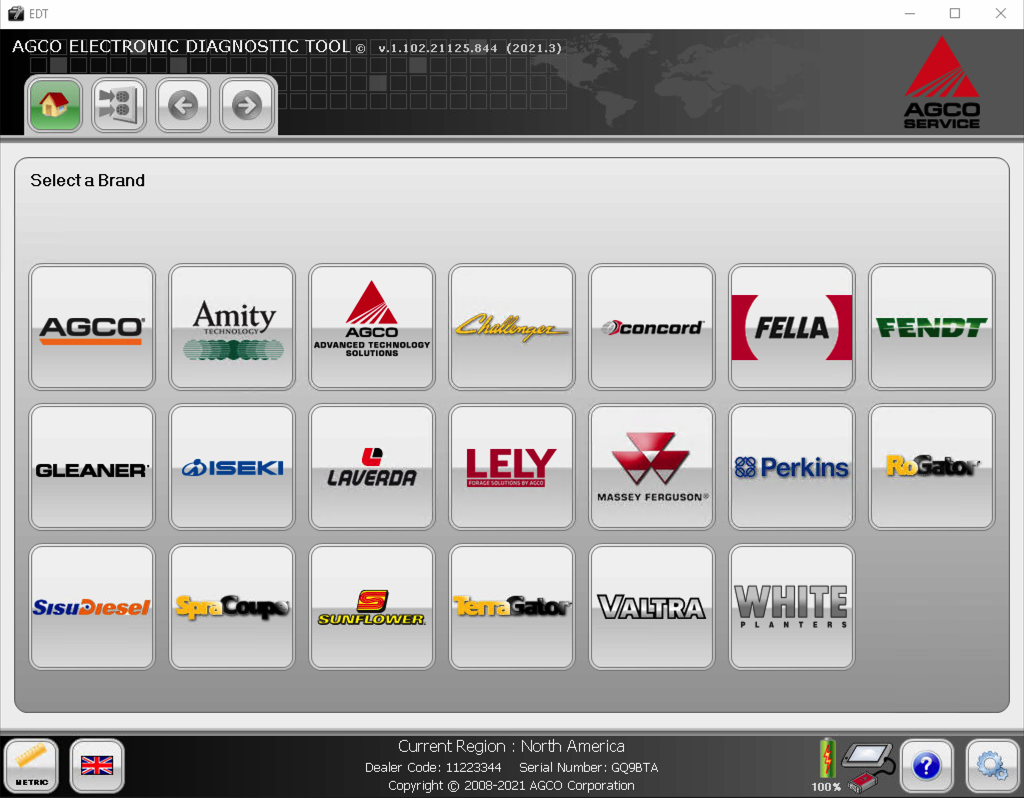This screenshot has width=1024, height=798.
Task: Select the Gleaner brand tile
Action: click(x=92, y=467)
